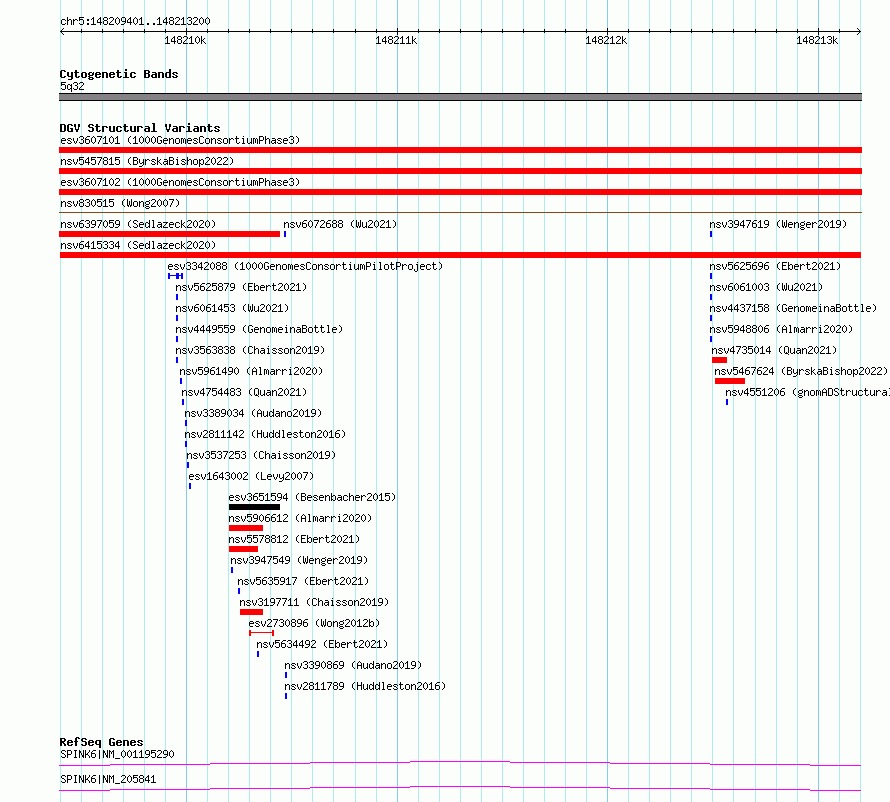Click the red nsv6415334 full-width bar

point(460,255)
